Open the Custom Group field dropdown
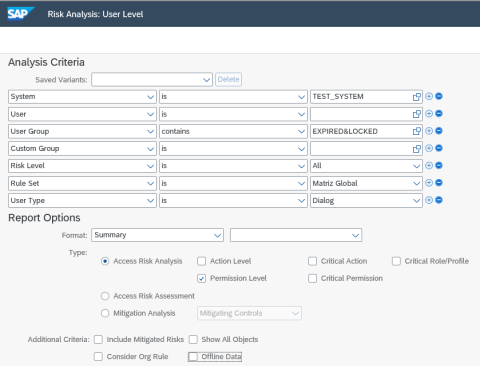The width and height of the screenshot is (480, 366). 150,149
